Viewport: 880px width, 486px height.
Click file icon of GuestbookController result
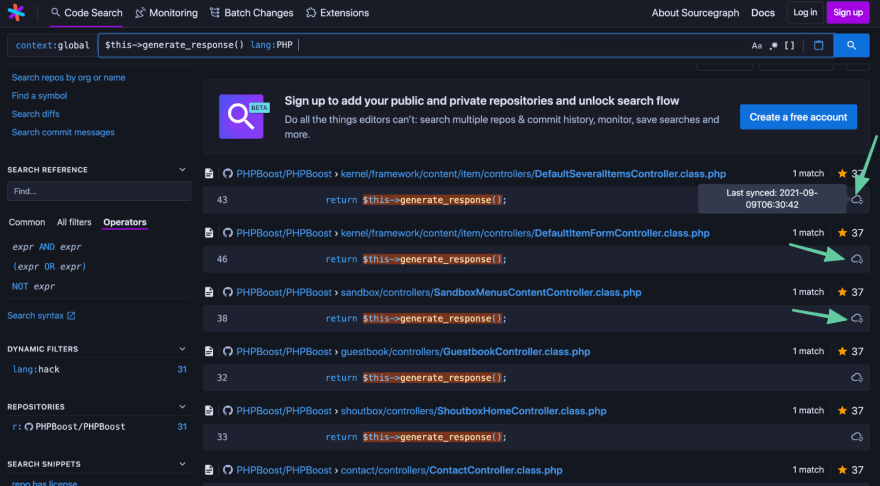(x=209, y=351)
